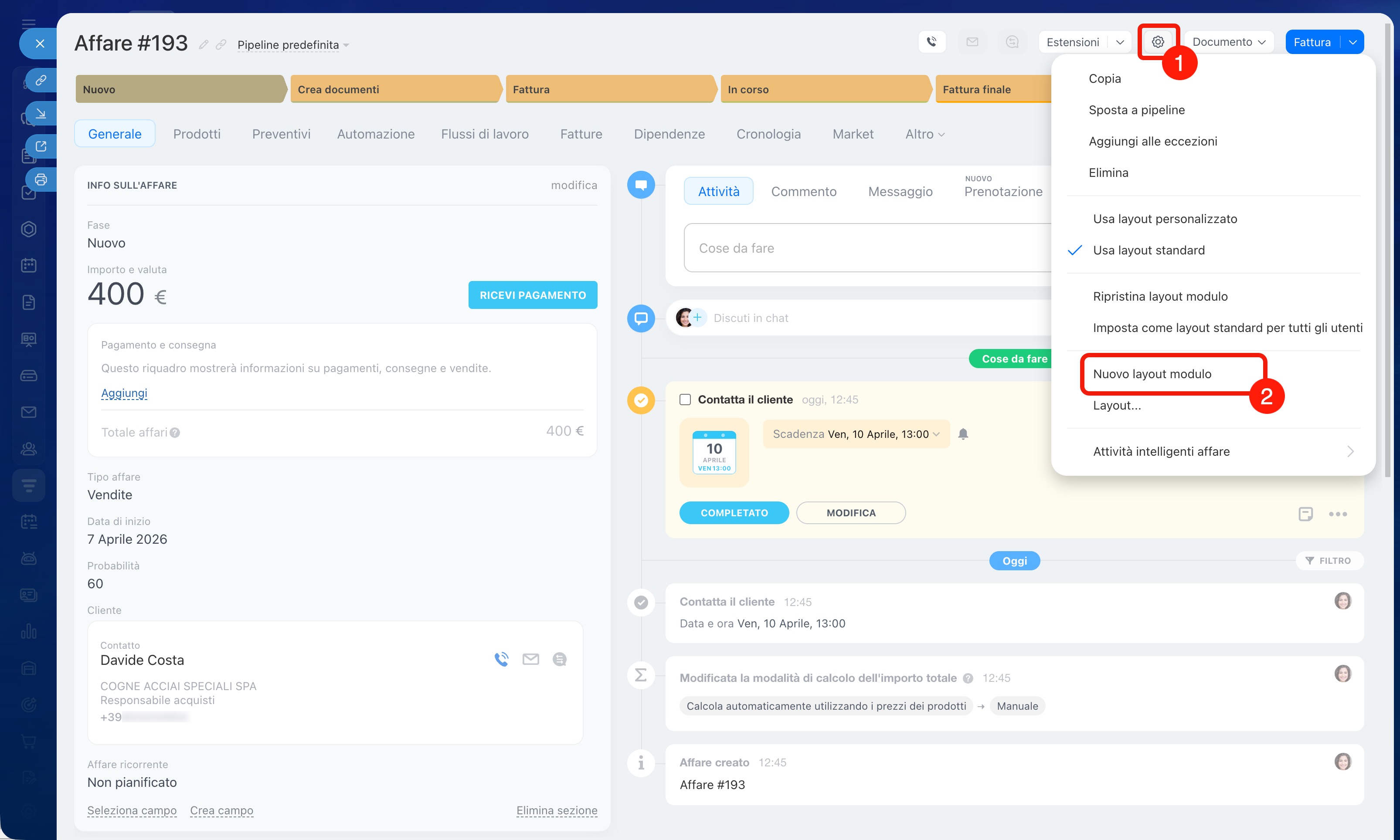This screenshot has width=1400, height=840.
Task: Call Davide Costa via phone icon
Action: [501, 660]
